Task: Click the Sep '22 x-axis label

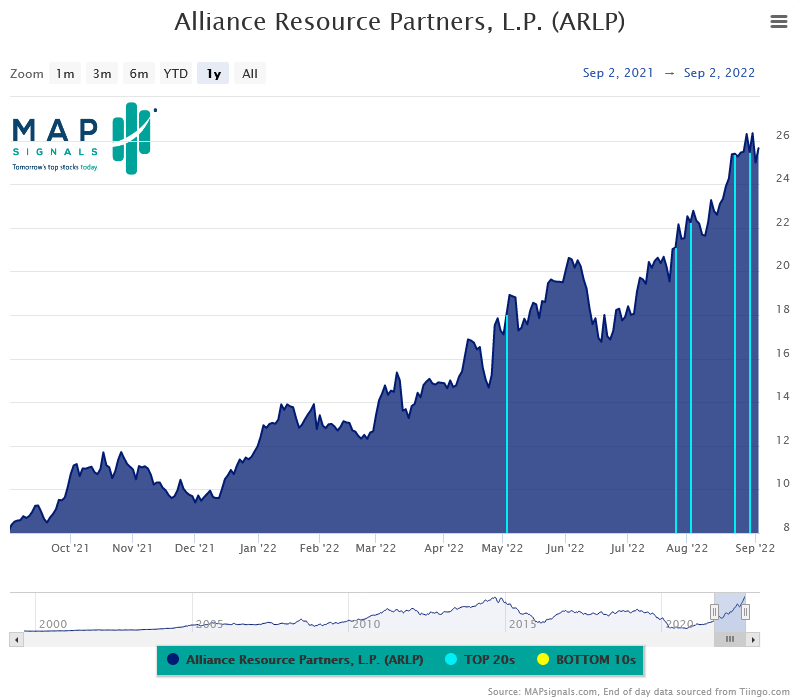Action: [x=755, y=548]
